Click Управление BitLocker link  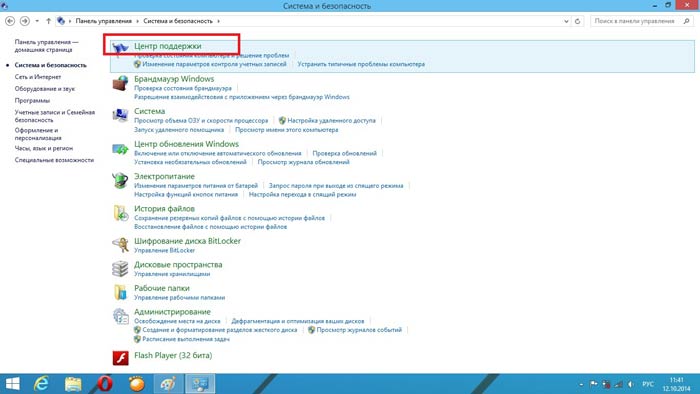(164, 250)
